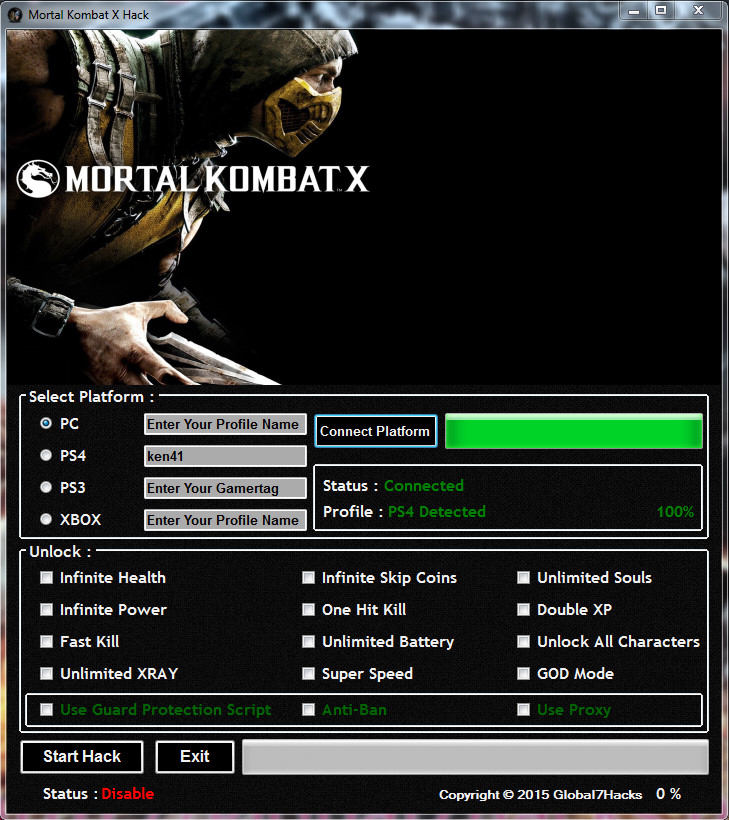Turn on the GOD Mode checkbox
This screenshot has width=729, height=820.
[x=523, y=673]
